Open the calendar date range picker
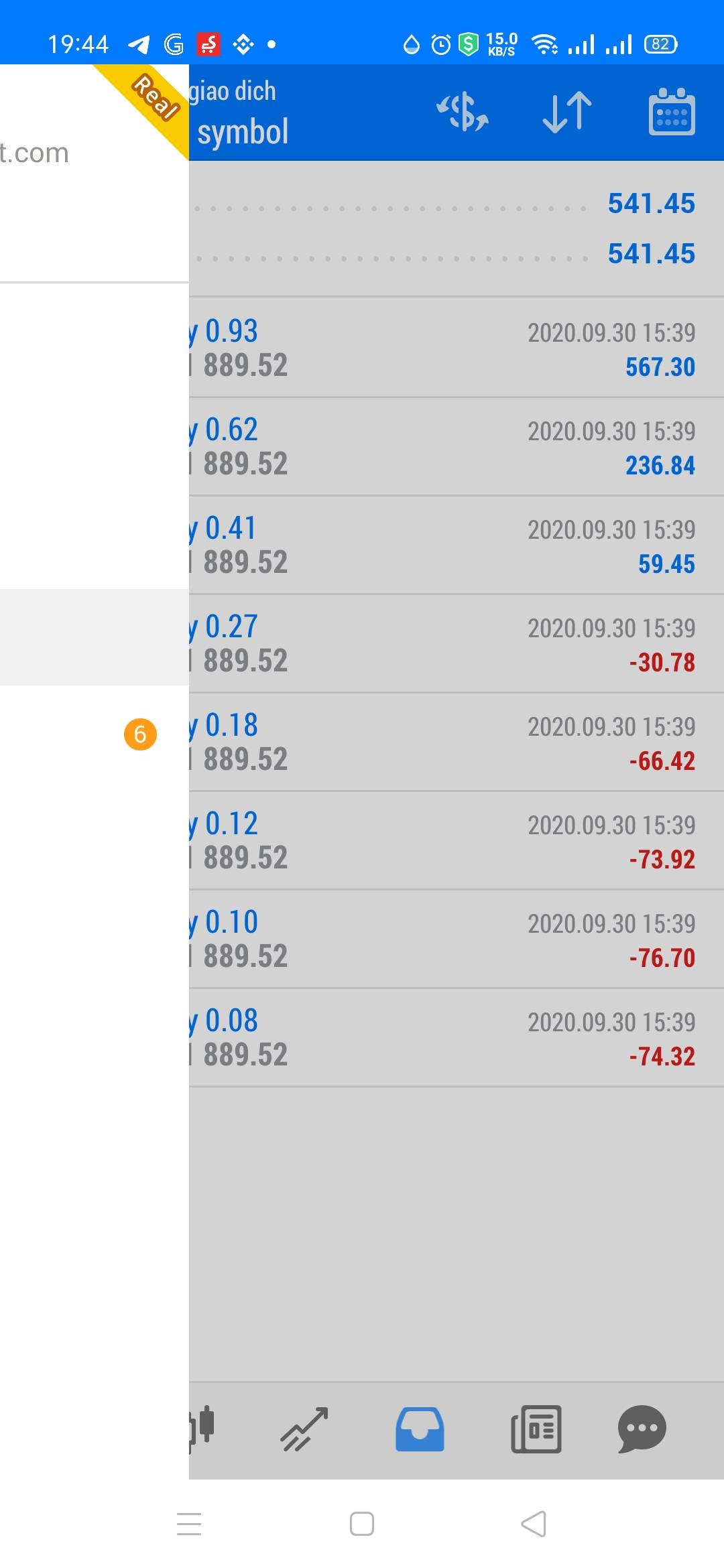 [x=672, y=112]
